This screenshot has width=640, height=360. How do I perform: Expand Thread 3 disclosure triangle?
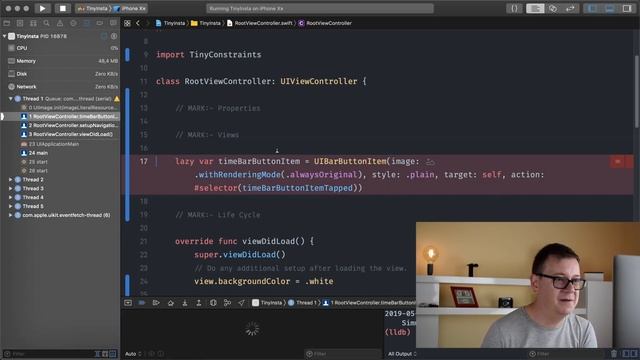coord(11,189)
